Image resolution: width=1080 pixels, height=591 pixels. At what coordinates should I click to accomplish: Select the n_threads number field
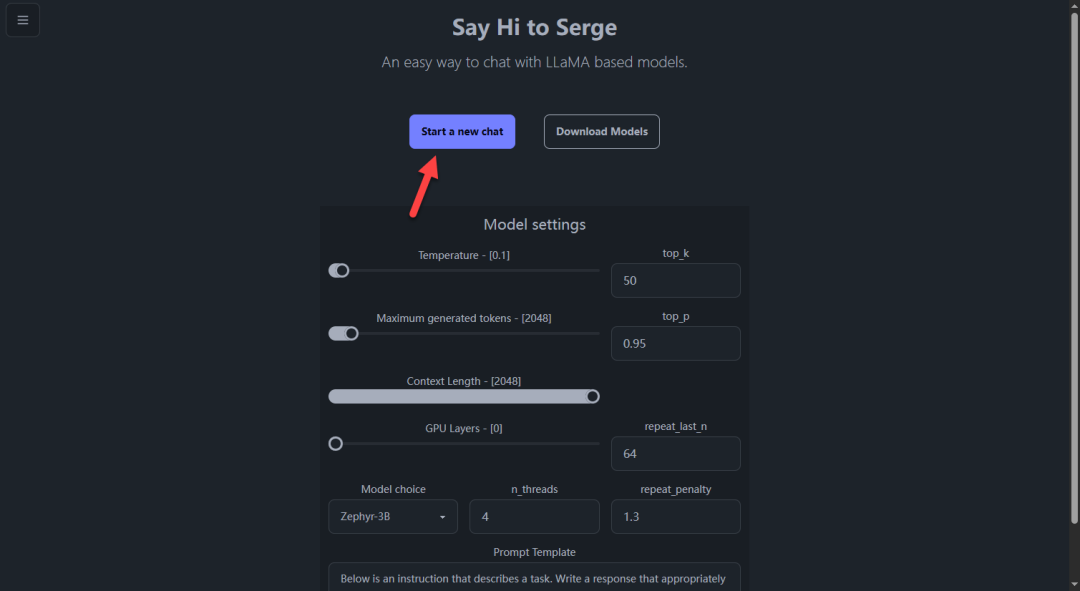[x=534, y=517]
